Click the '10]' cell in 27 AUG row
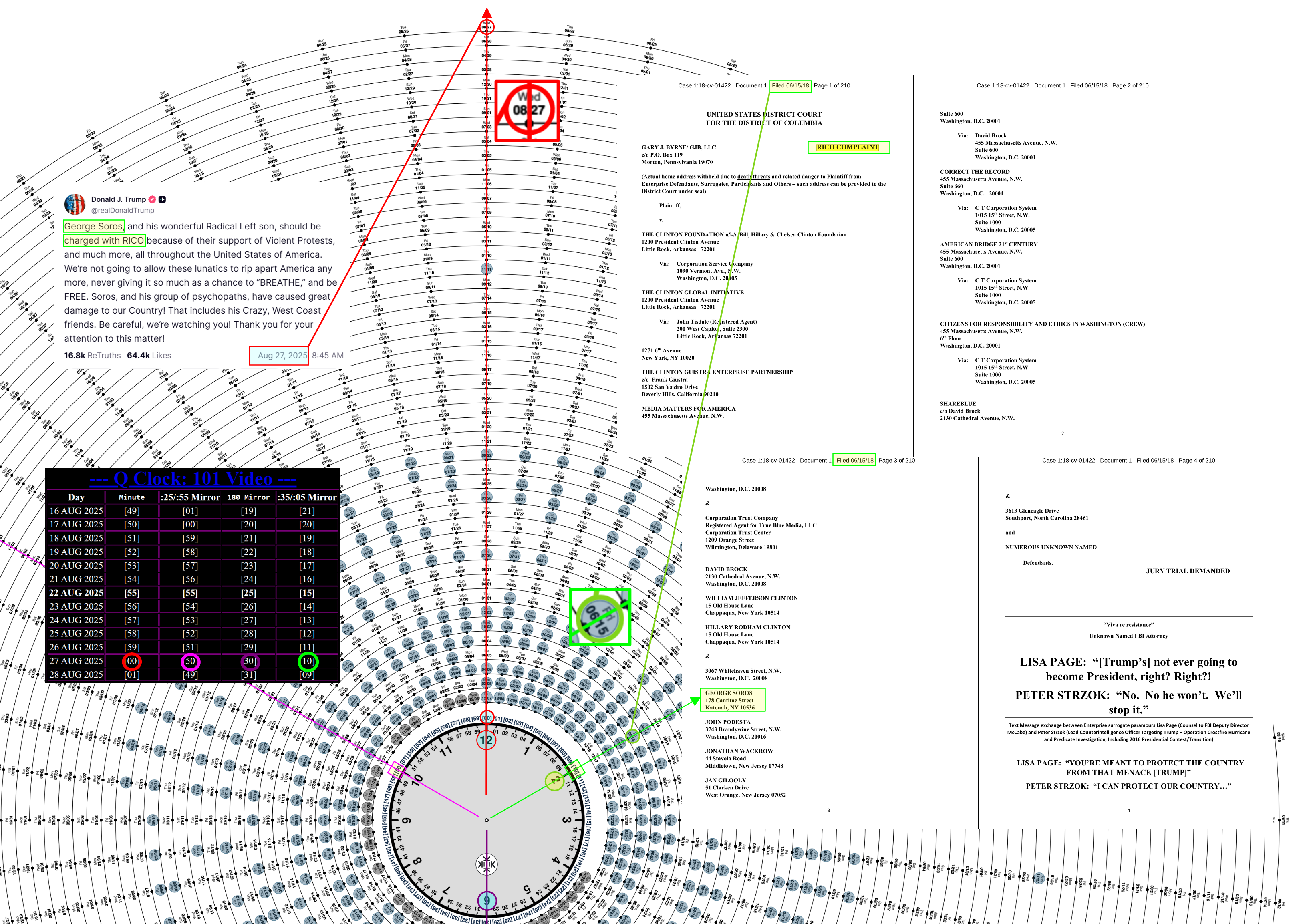 (308, 661)
